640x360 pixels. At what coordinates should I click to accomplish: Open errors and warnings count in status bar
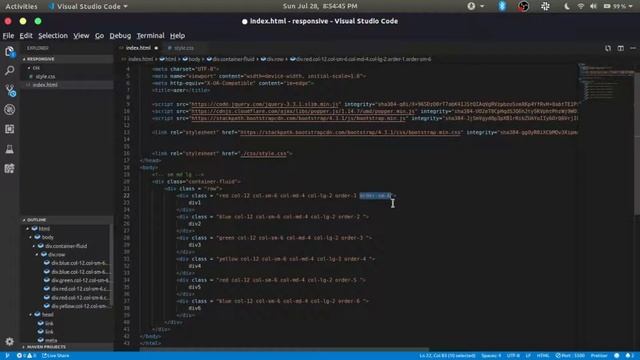tap(27, 356)
